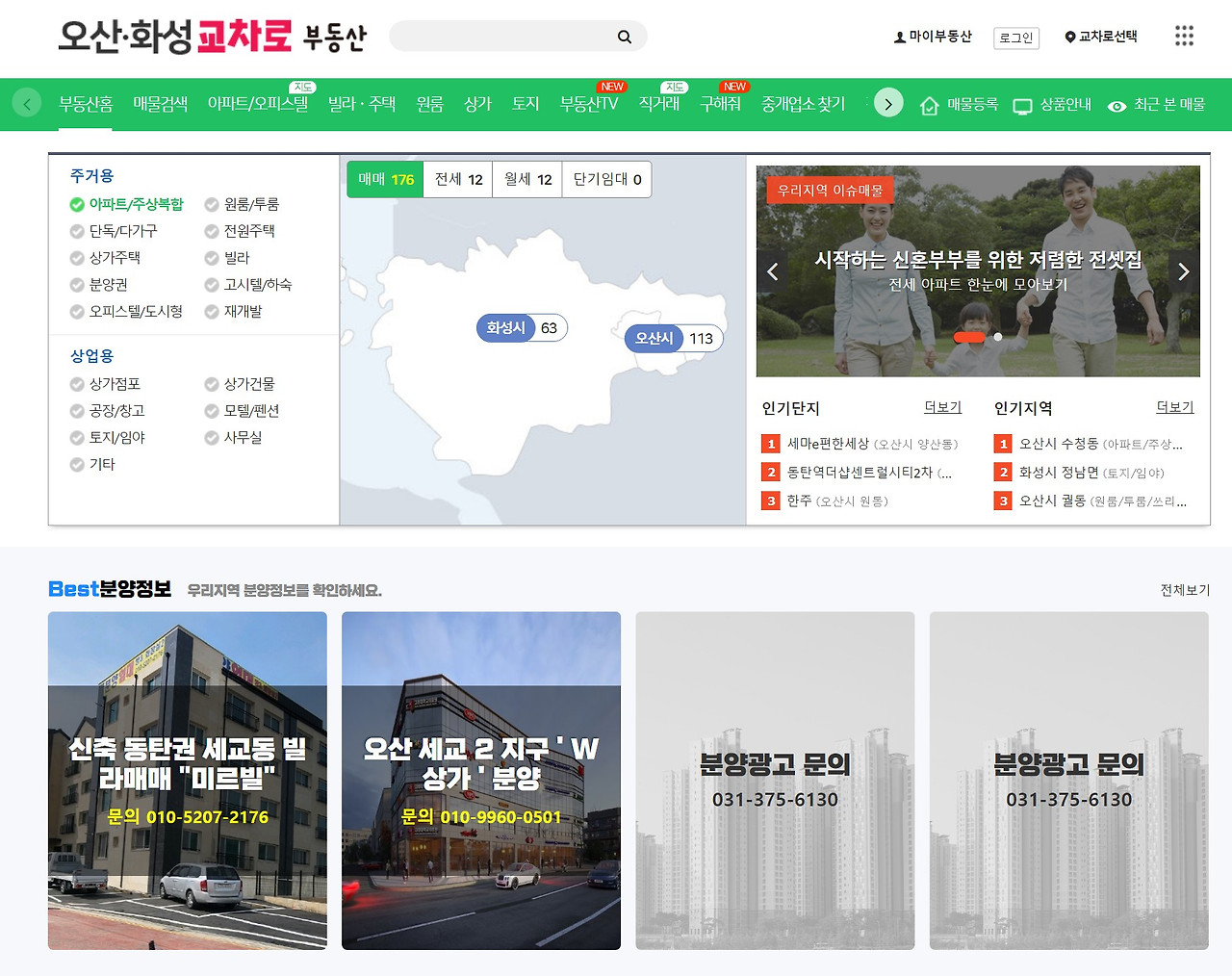Viewport: 1232px width, 976px height.
Task: Select 모텔/펜션 commercial type
Action: [x=242, y=411]
